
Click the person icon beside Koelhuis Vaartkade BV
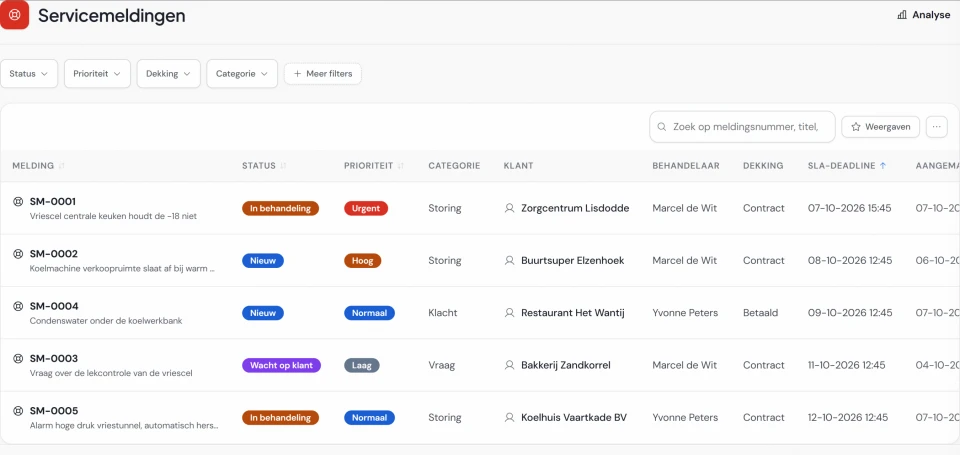coord(509,418)
